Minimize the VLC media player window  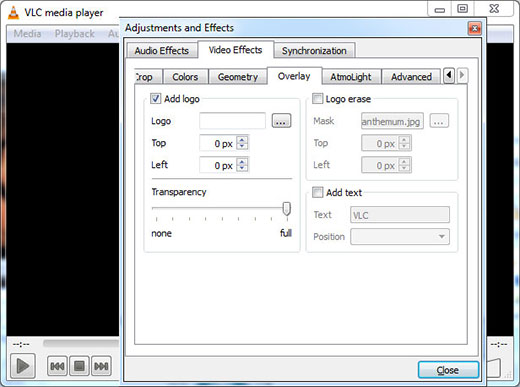(440, 9)
